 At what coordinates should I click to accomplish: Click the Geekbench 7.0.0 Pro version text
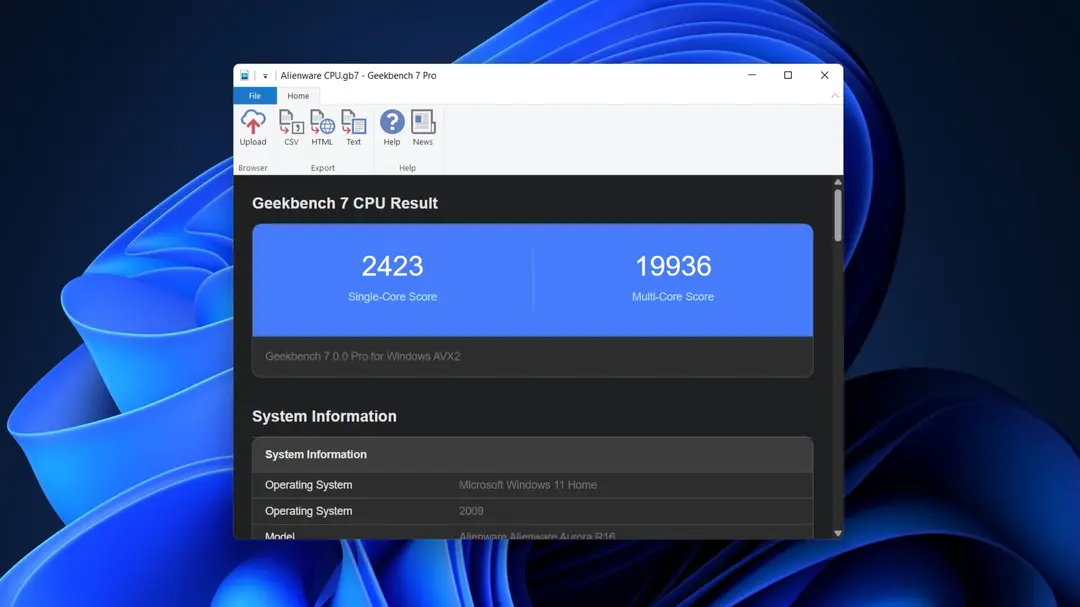pyautogui.click(x=362, y=356)
